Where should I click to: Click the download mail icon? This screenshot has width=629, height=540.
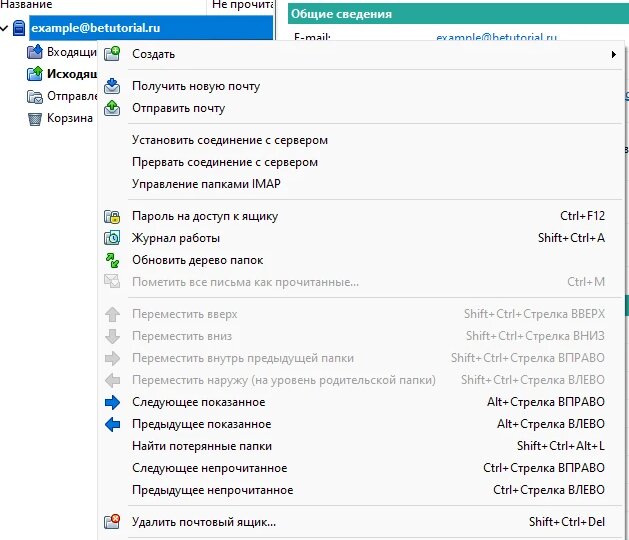click(112, 86)
